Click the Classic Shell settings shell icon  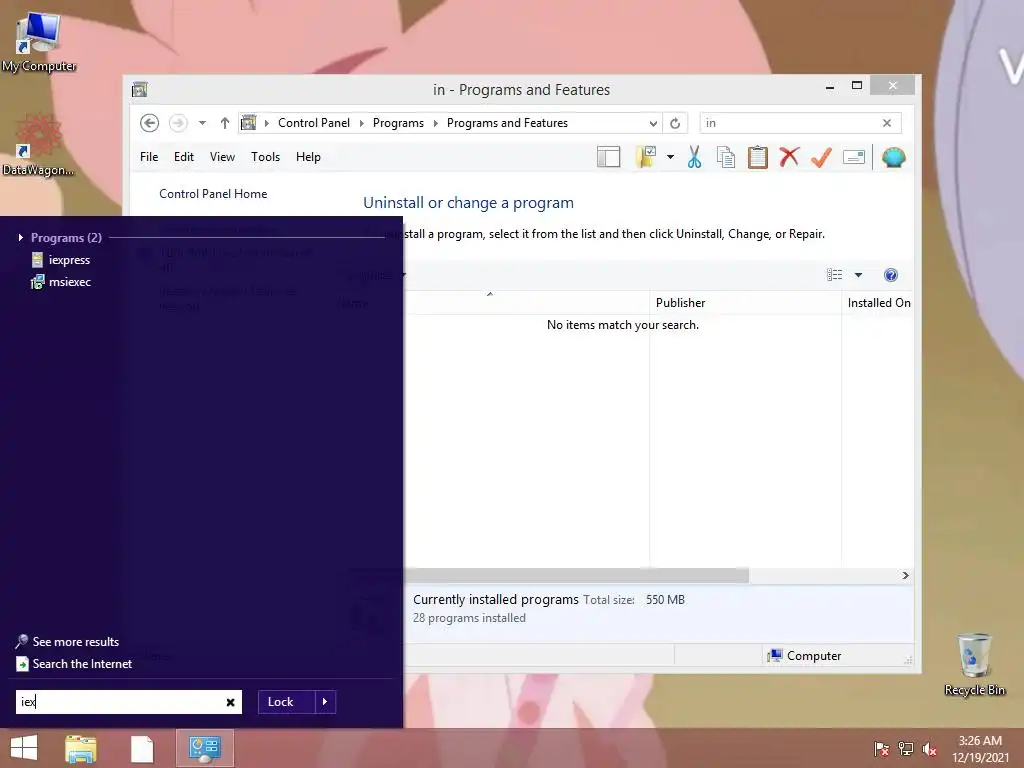click(x=893, y=157)
